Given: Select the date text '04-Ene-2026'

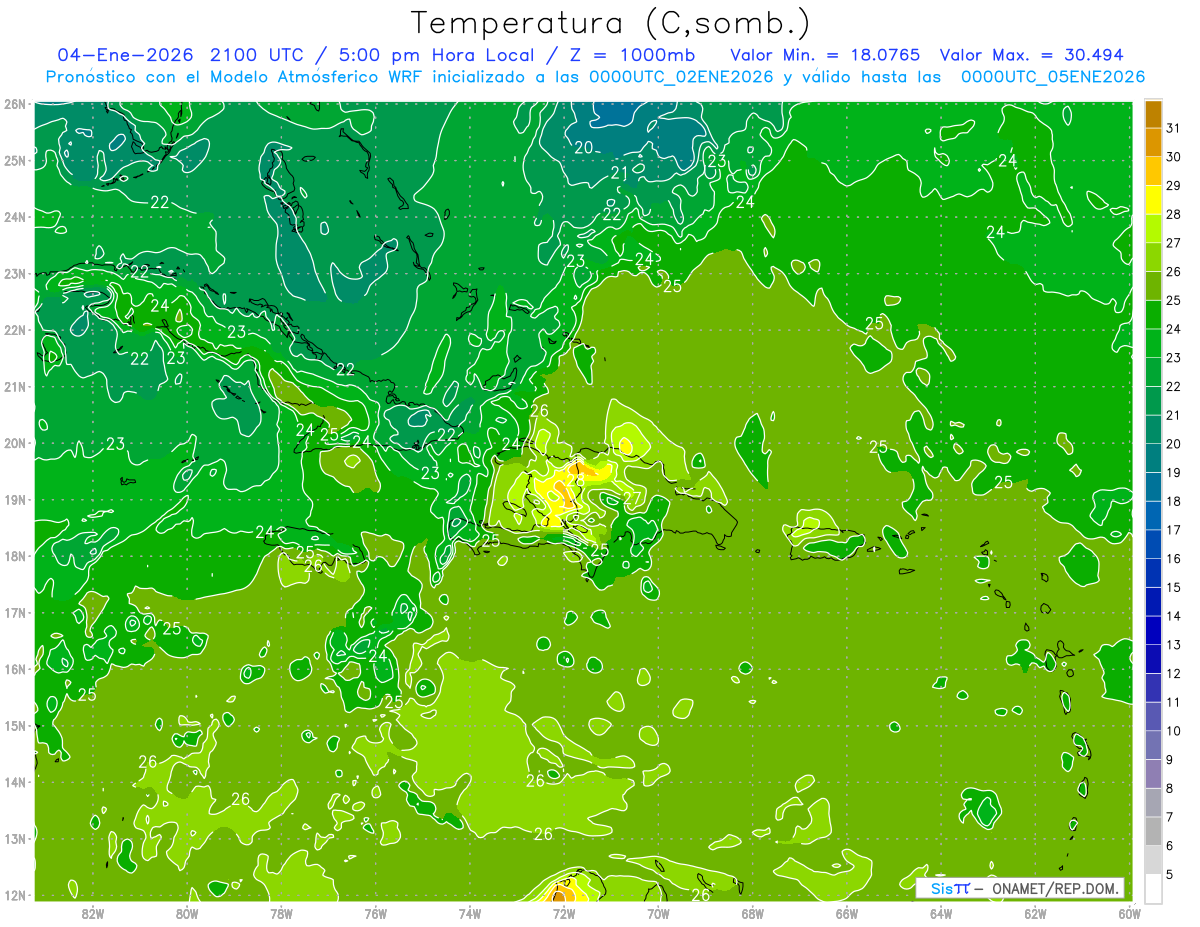Looking at the screenshot, I should pyautogui.click(x=125, y=54).
